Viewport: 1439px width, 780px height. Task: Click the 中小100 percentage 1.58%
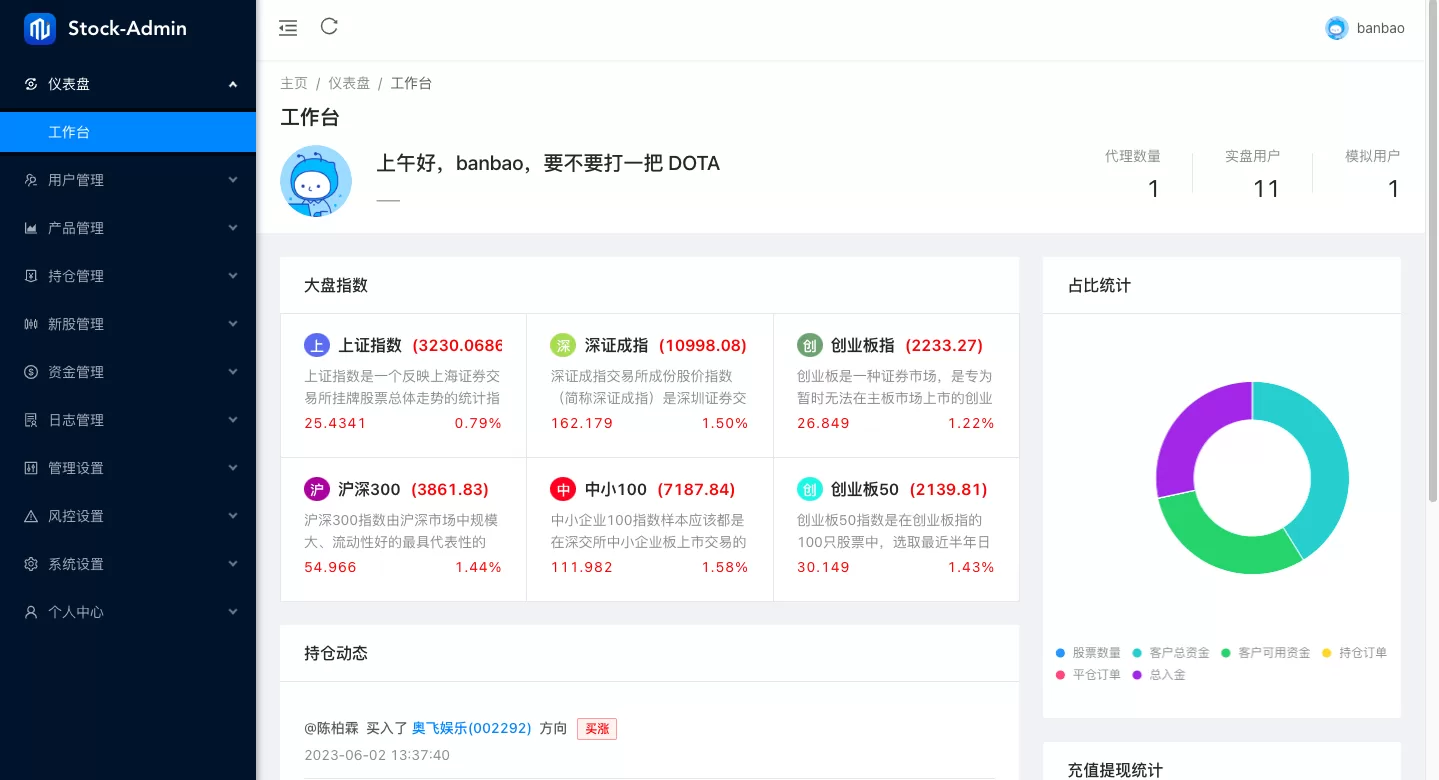point(725,567)
